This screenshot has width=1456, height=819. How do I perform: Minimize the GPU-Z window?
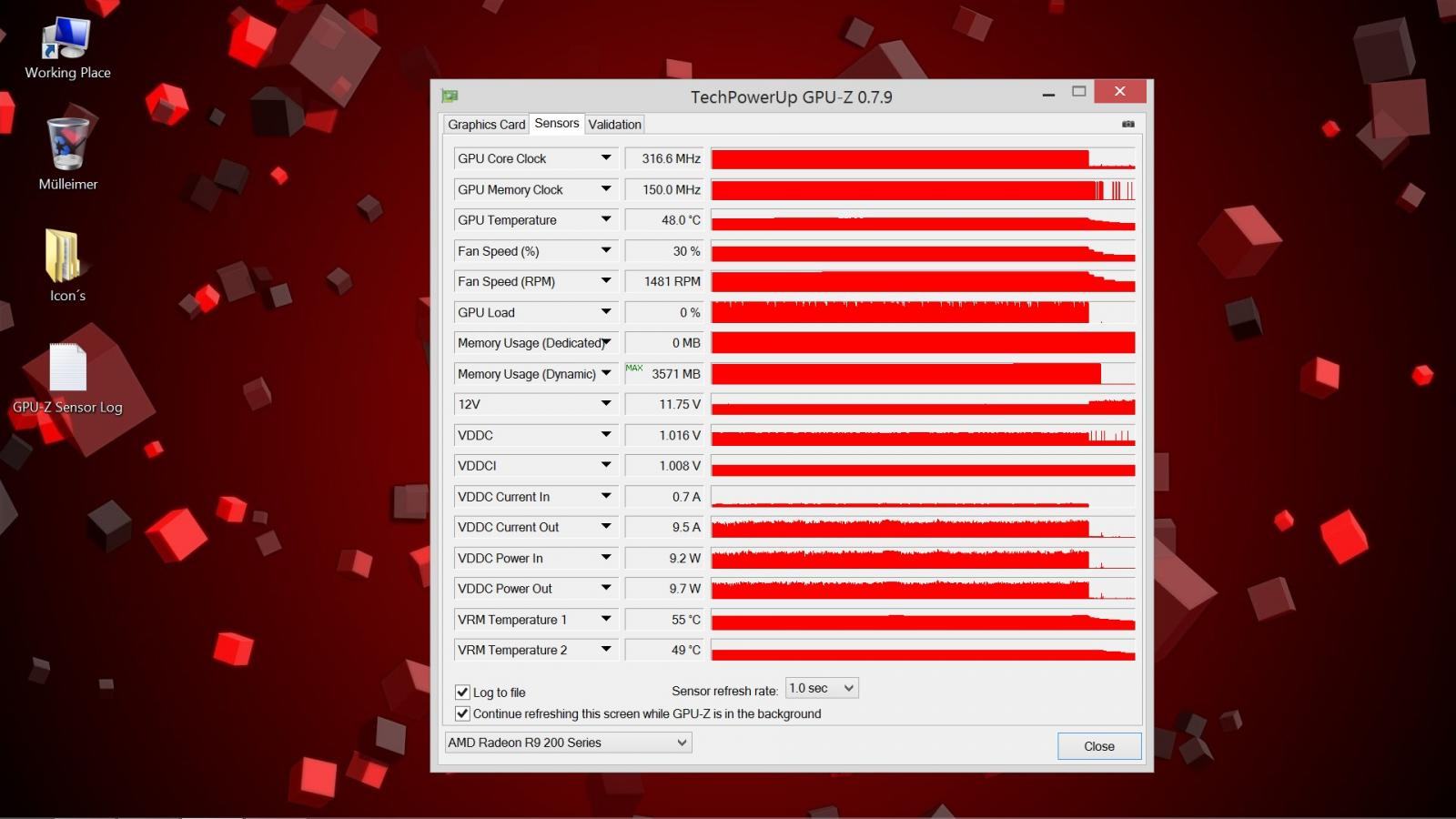click(x=1049, y=93)
